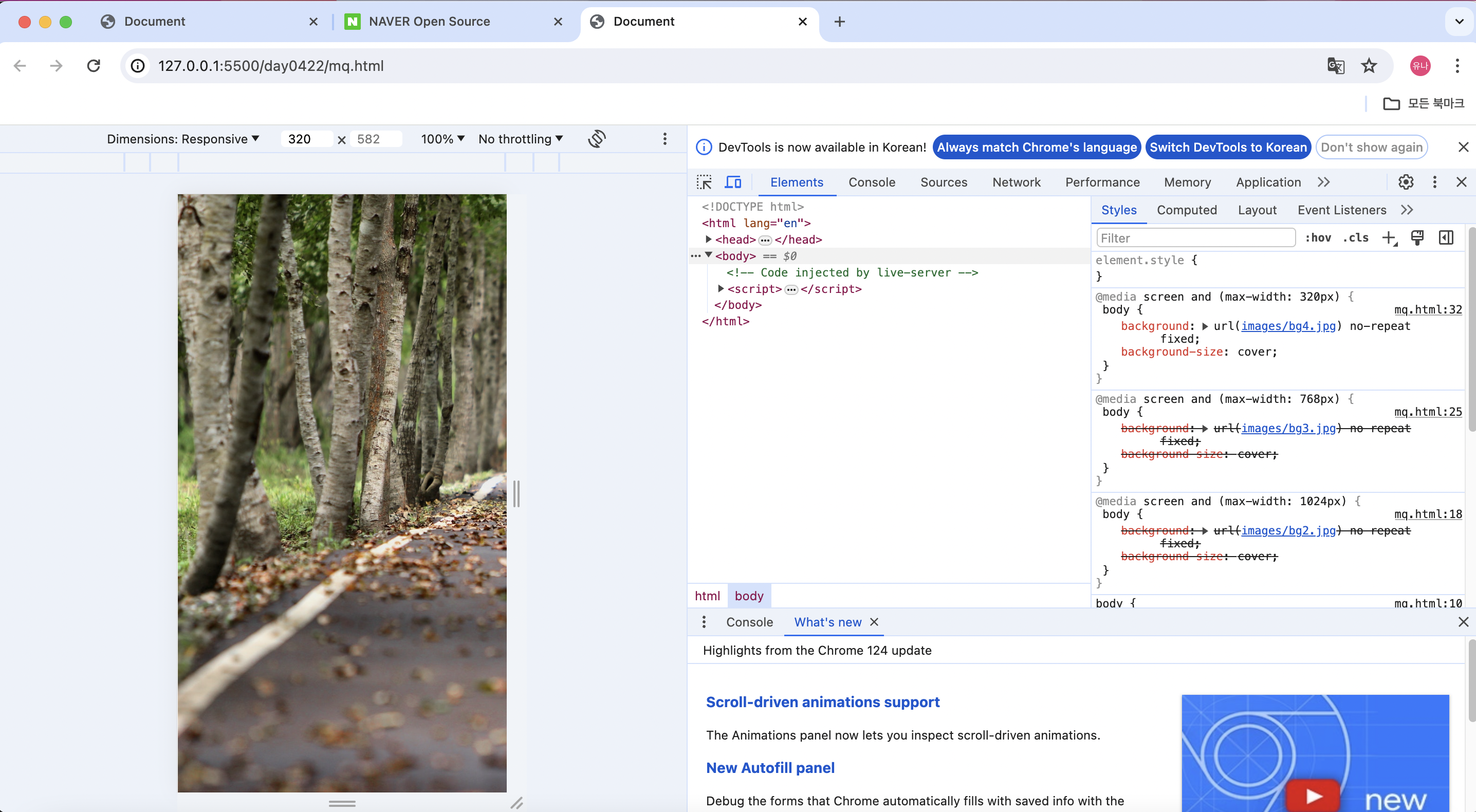The image size is (1476, 812).
Task: Click the Styles filter input field
Action: pyautogui.click(x=1195, y=238)
